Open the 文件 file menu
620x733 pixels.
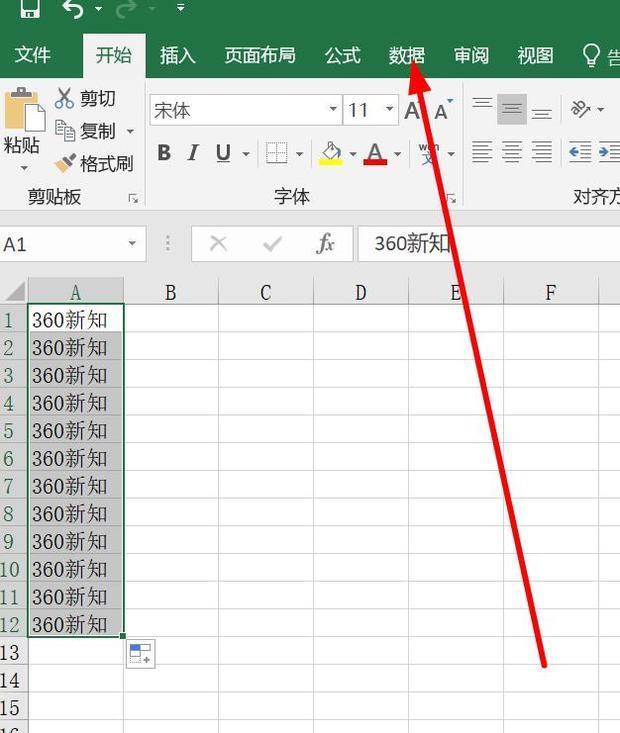point(32,55)
